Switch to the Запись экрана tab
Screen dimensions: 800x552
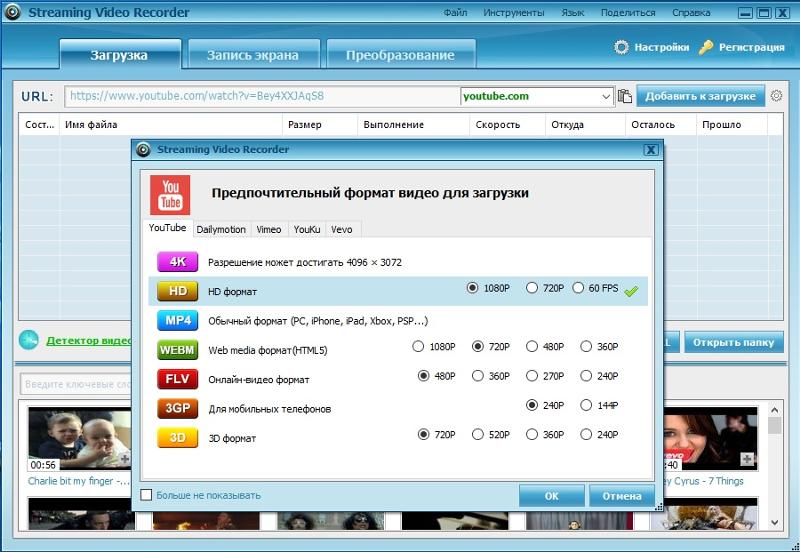click(254, 54)
